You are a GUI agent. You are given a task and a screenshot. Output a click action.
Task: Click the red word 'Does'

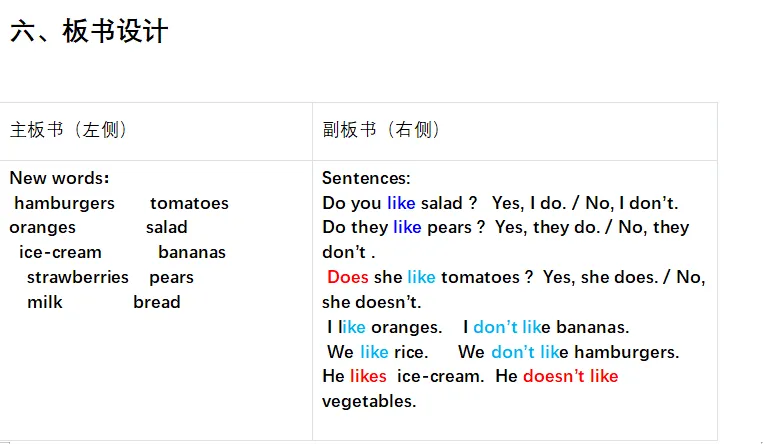pos(347,277)
